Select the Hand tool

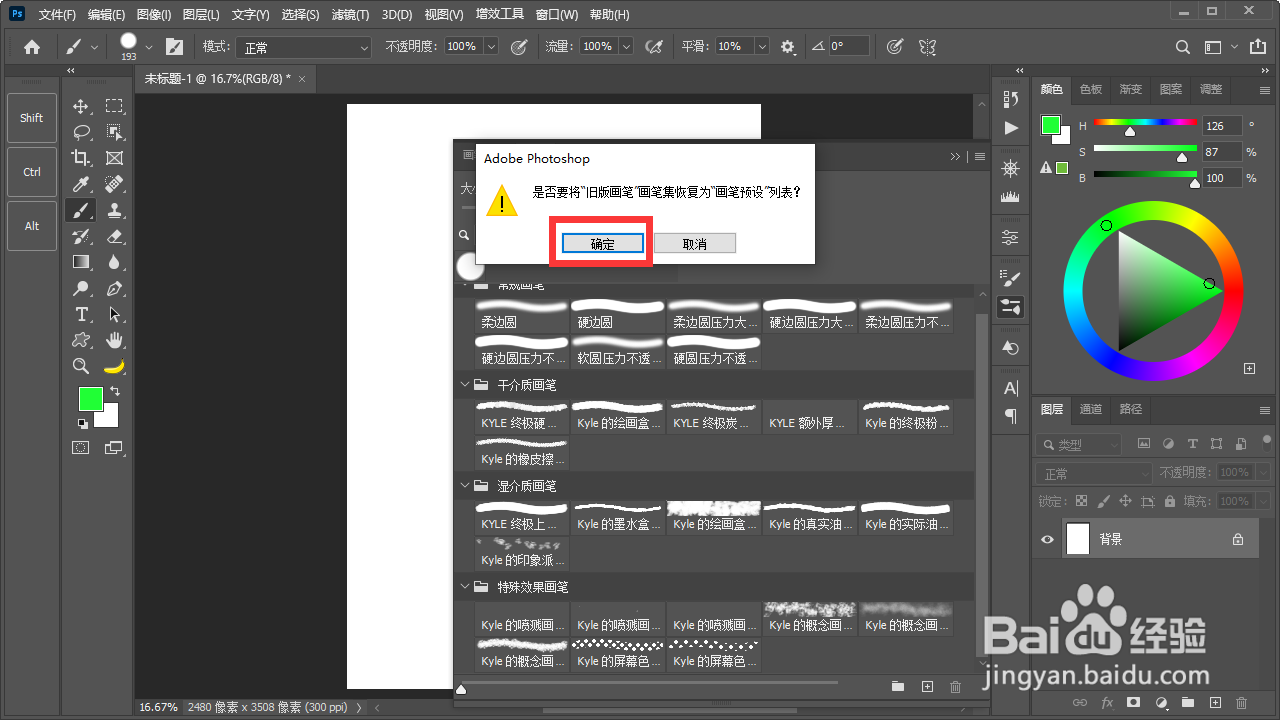tap(115, 340)
